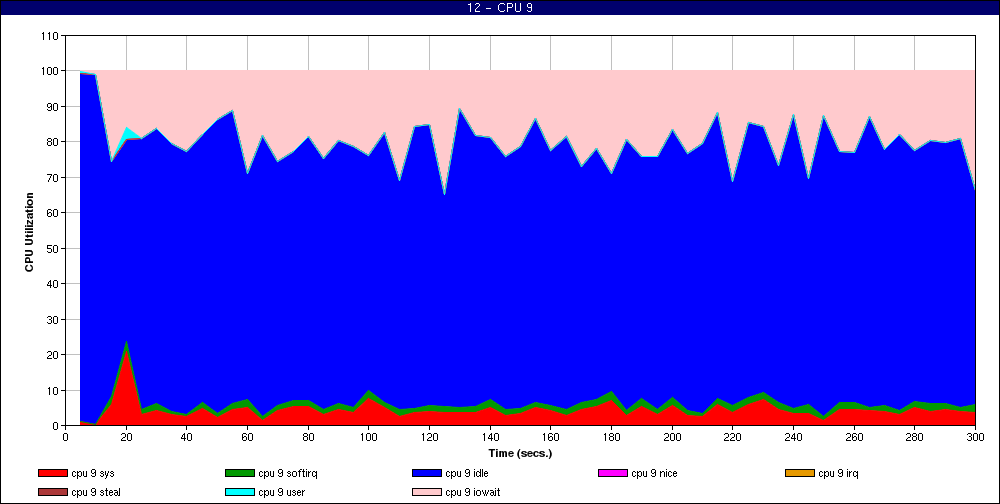Select the 'cpu 9 irq' legend label
The width and height of the screenshot is (1000, 504).
pos(838,473)
